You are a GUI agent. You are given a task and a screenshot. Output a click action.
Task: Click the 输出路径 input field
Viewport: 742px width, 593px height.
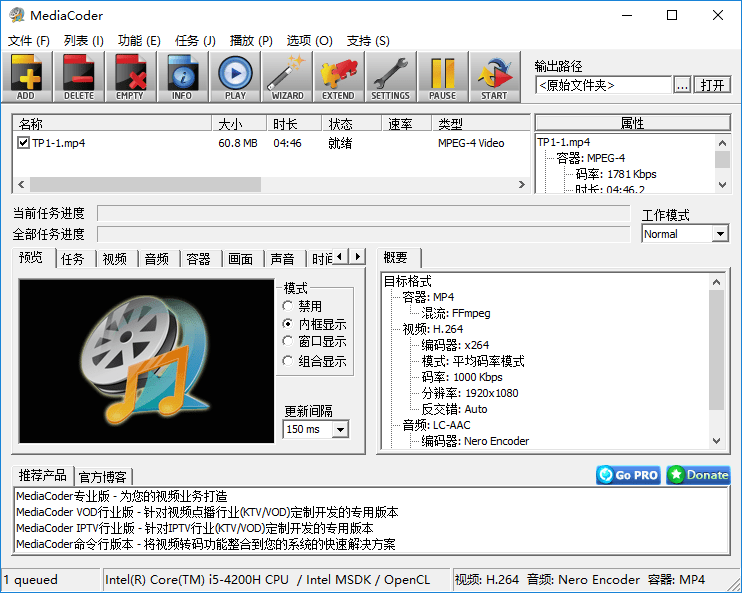pos(603,86)
